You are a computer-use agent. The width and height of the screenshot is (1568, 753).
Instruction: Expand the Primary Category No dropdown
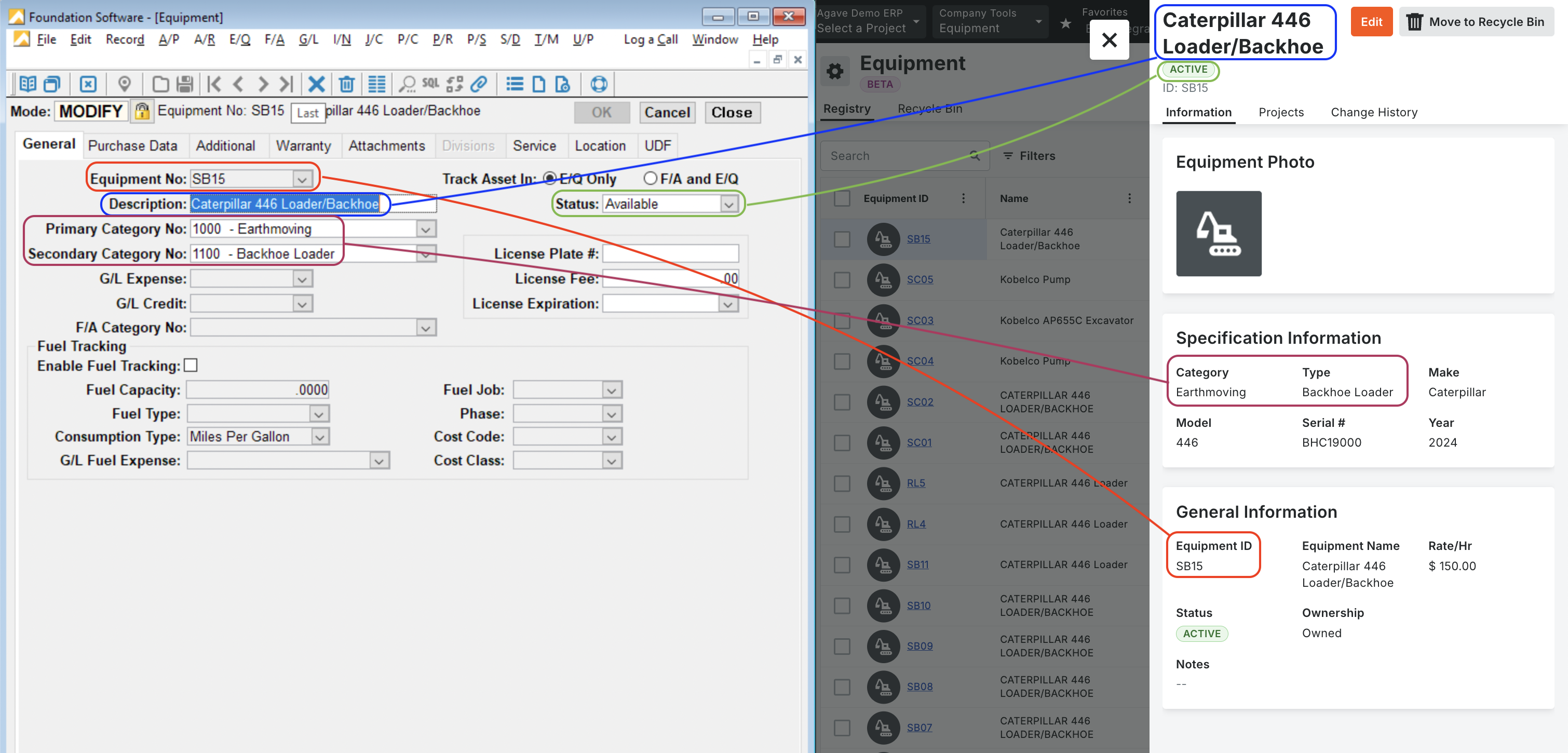point(426,229)
